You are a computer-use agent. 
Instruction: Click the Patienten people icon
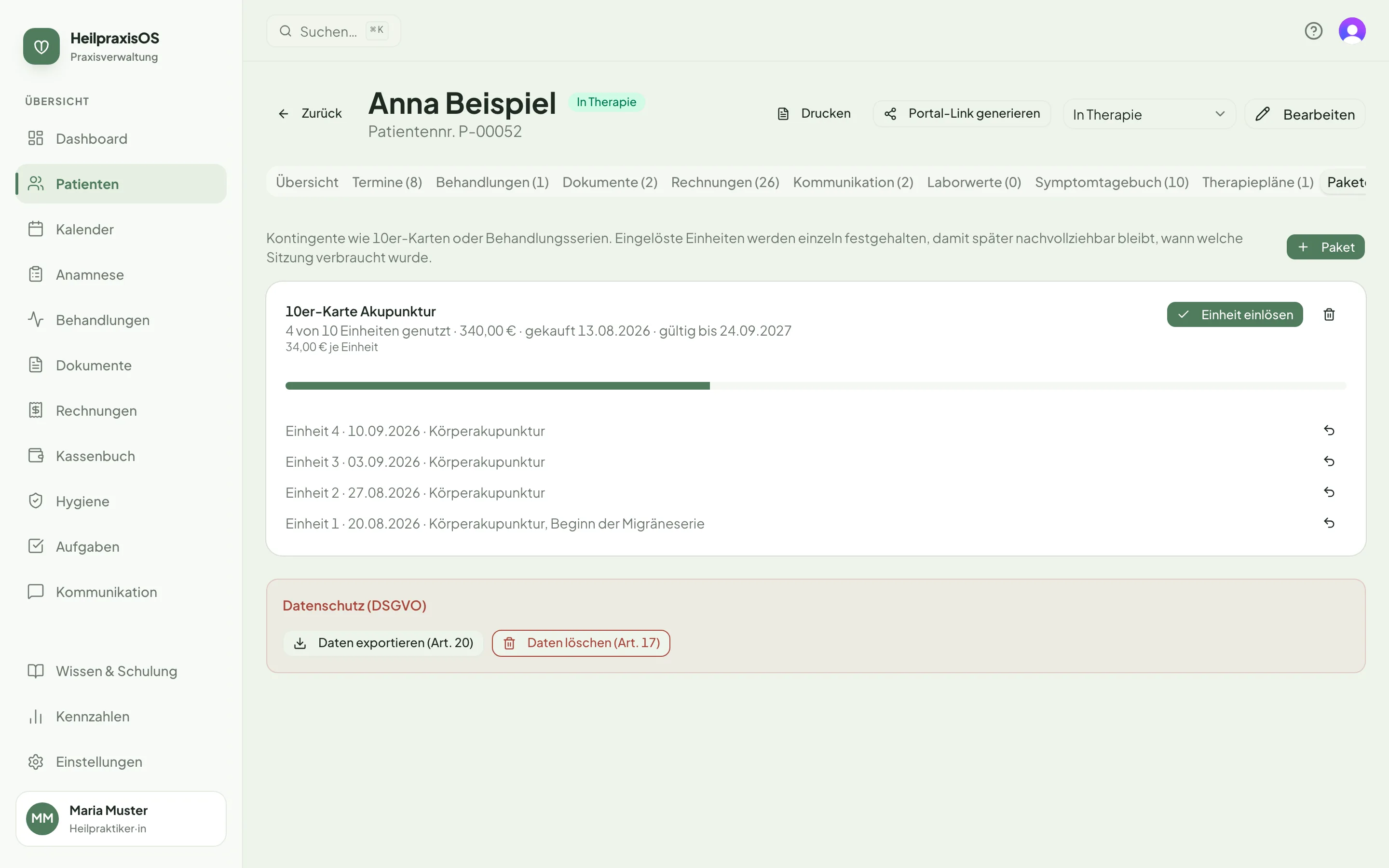(x=36, y=184)
